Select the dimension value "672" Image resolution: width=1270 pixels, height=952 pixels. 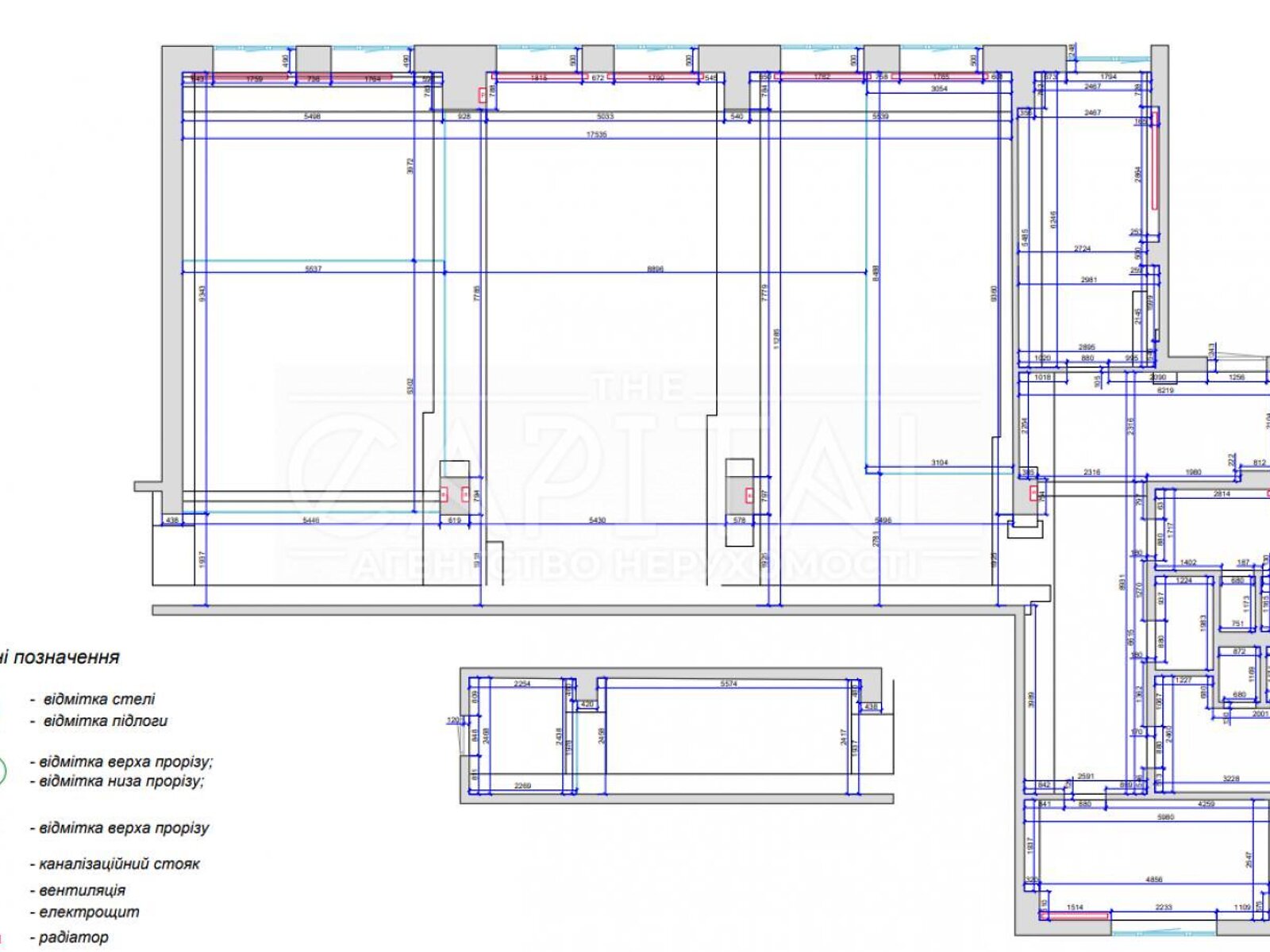tap(598, 79)
